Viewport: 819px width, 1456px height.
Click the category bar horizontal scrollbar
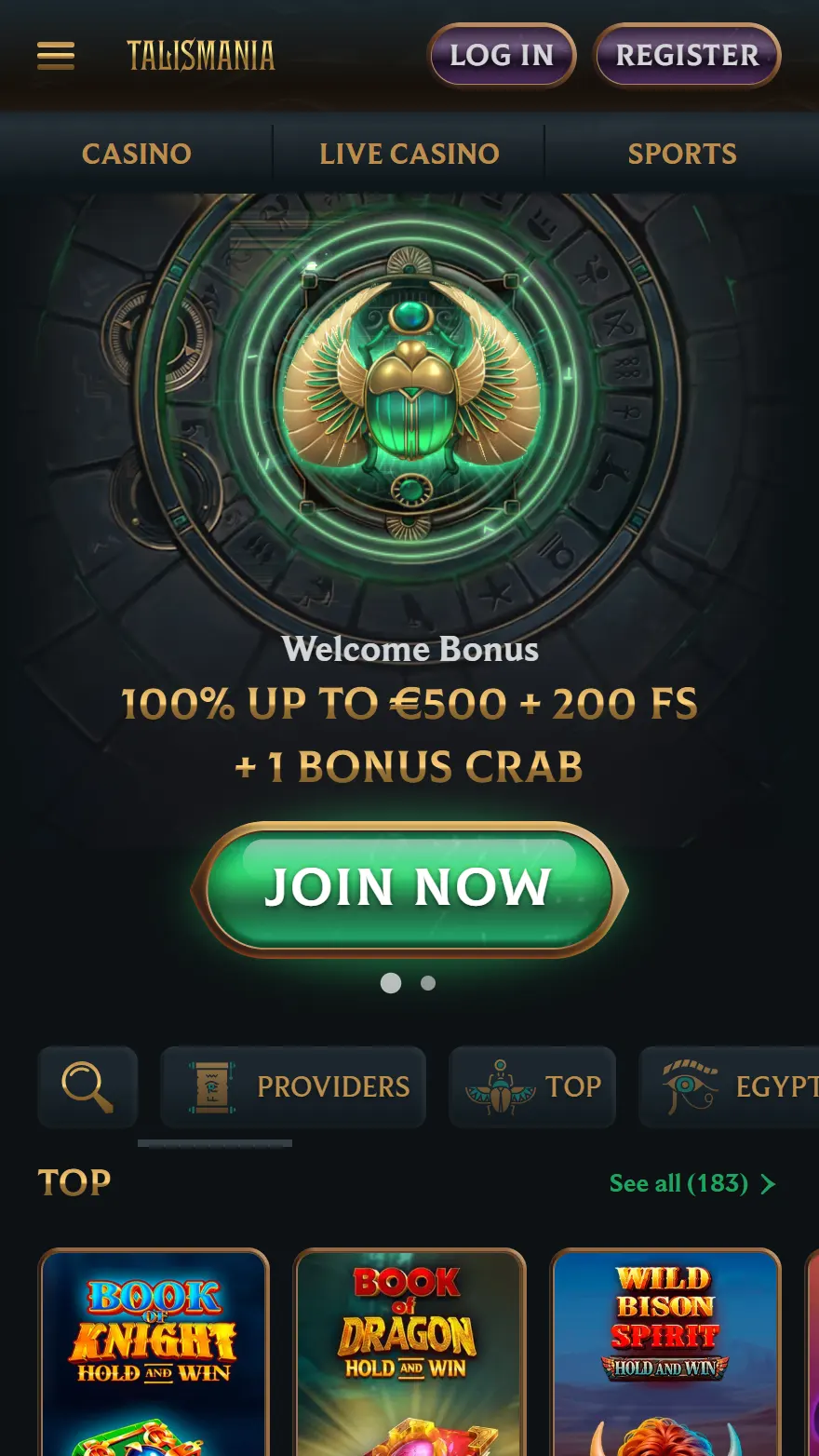pos(215,1143)
